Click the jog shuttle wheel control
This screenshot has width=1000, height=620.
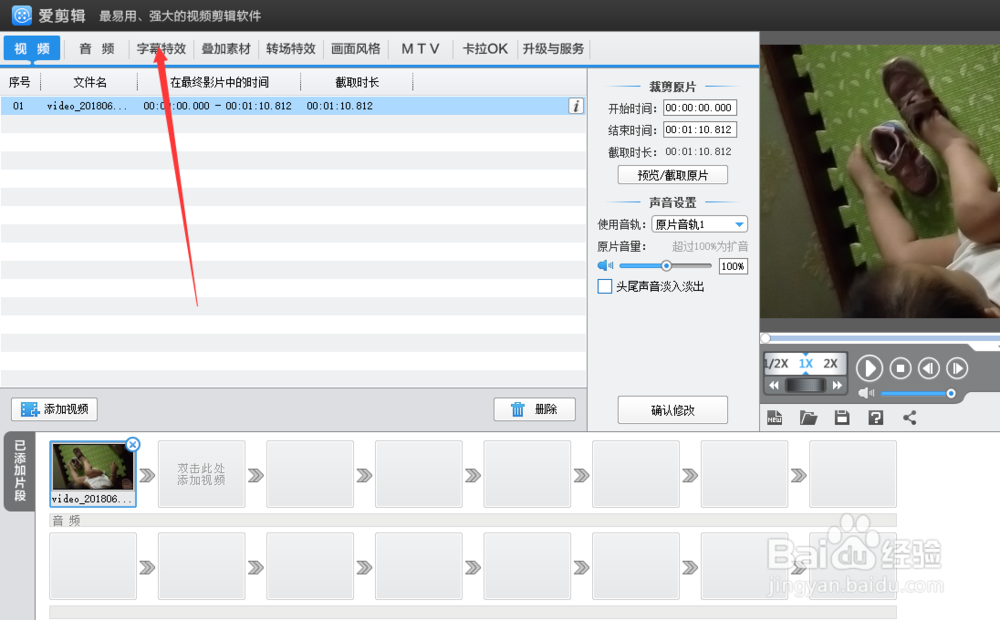pyautogui.click(x=805, y=385)
